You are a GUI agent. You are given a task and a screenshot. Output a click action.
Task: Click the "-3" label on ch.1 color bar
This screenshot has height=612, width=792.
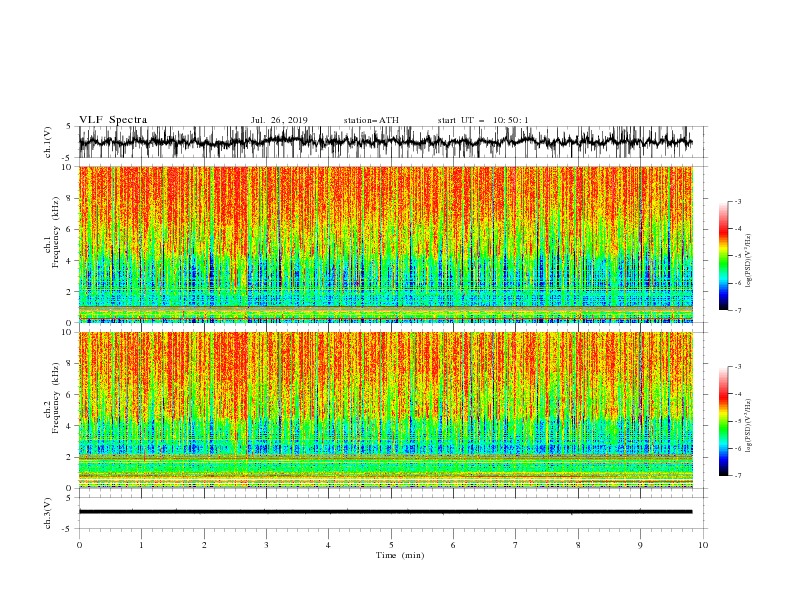tap(738, 201)
